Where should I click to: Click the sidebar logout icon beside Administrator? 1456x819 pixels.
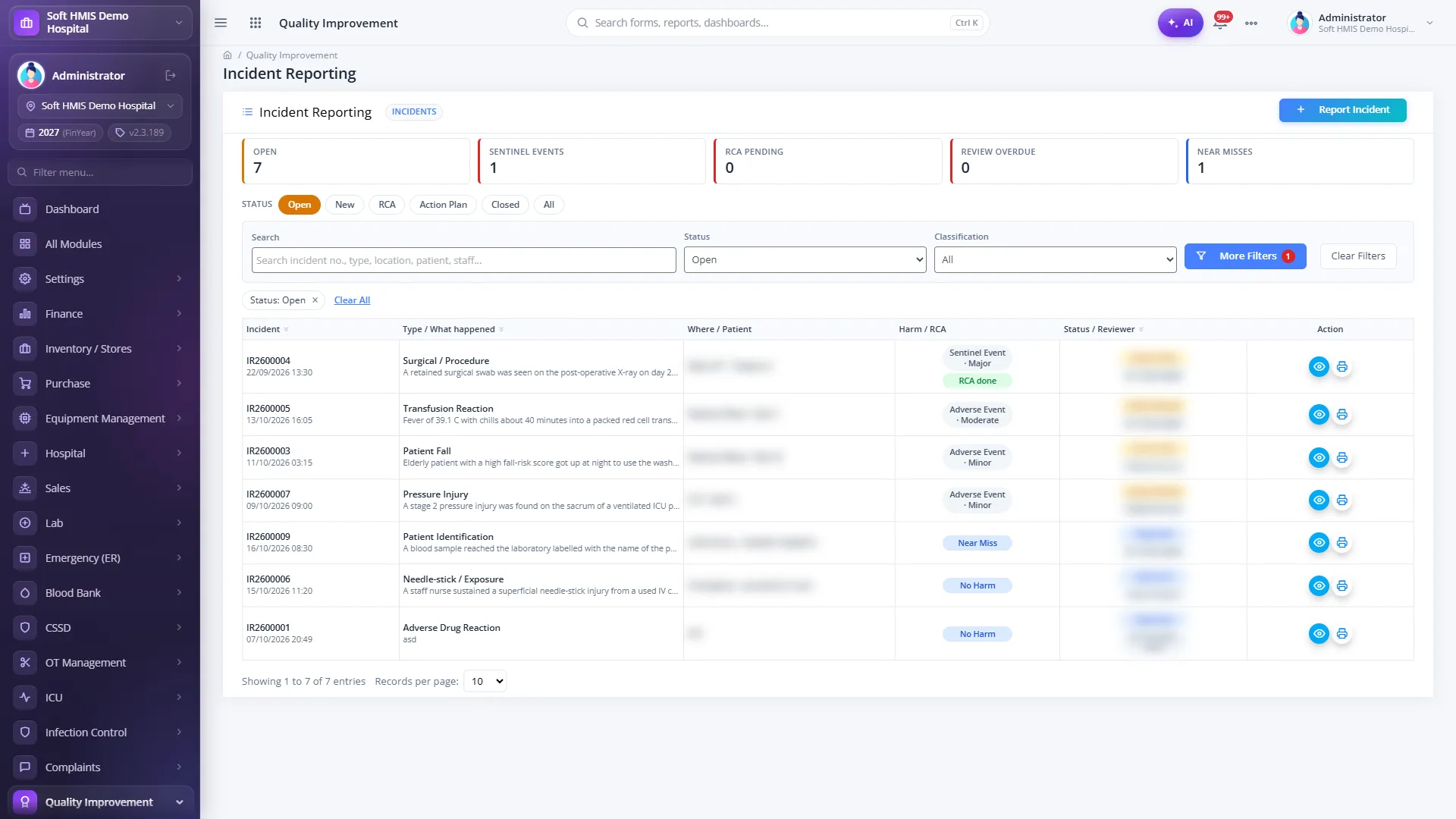171,75
